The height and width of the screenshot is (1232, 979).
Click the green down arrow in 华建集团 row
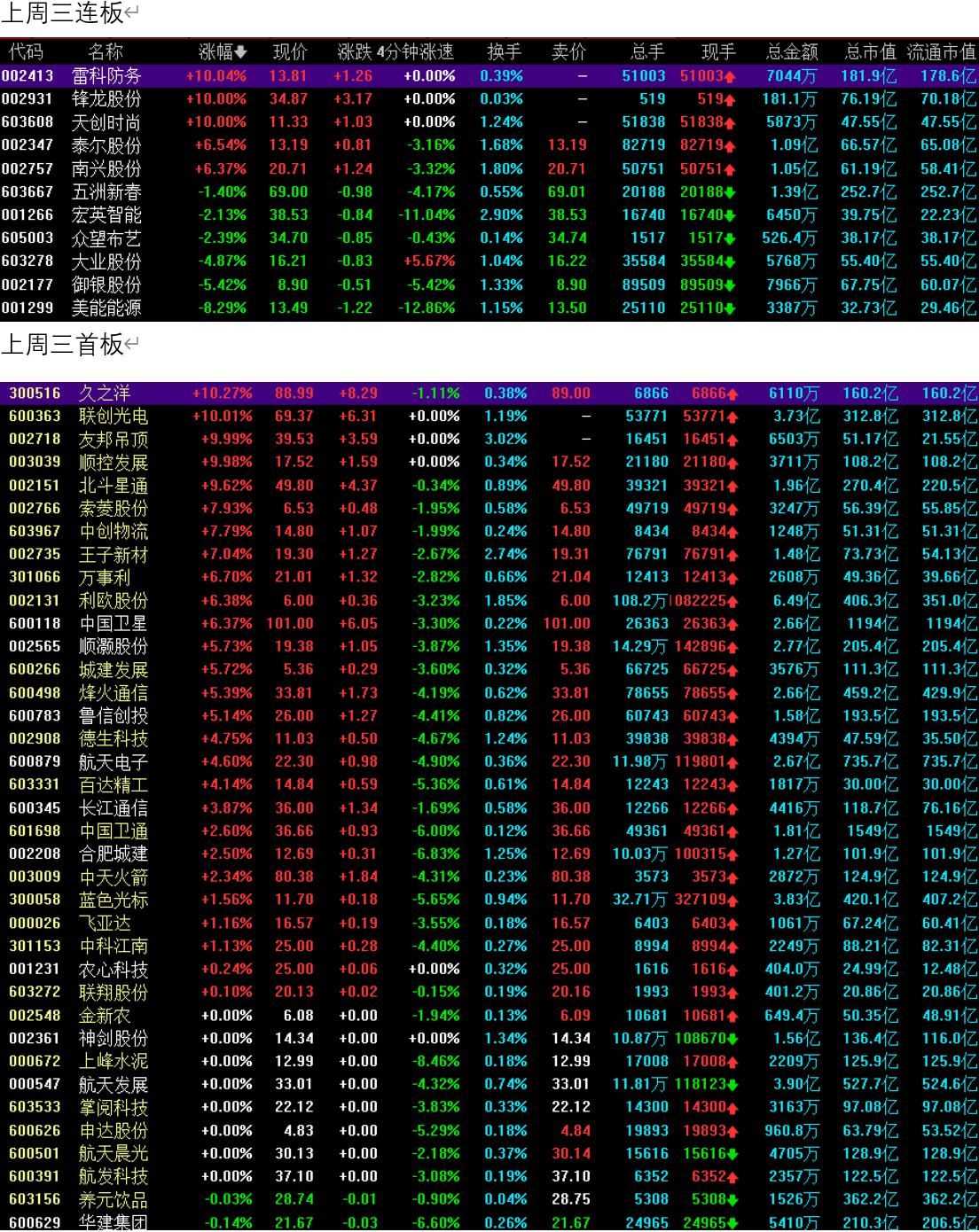(x=732, y=1223)
